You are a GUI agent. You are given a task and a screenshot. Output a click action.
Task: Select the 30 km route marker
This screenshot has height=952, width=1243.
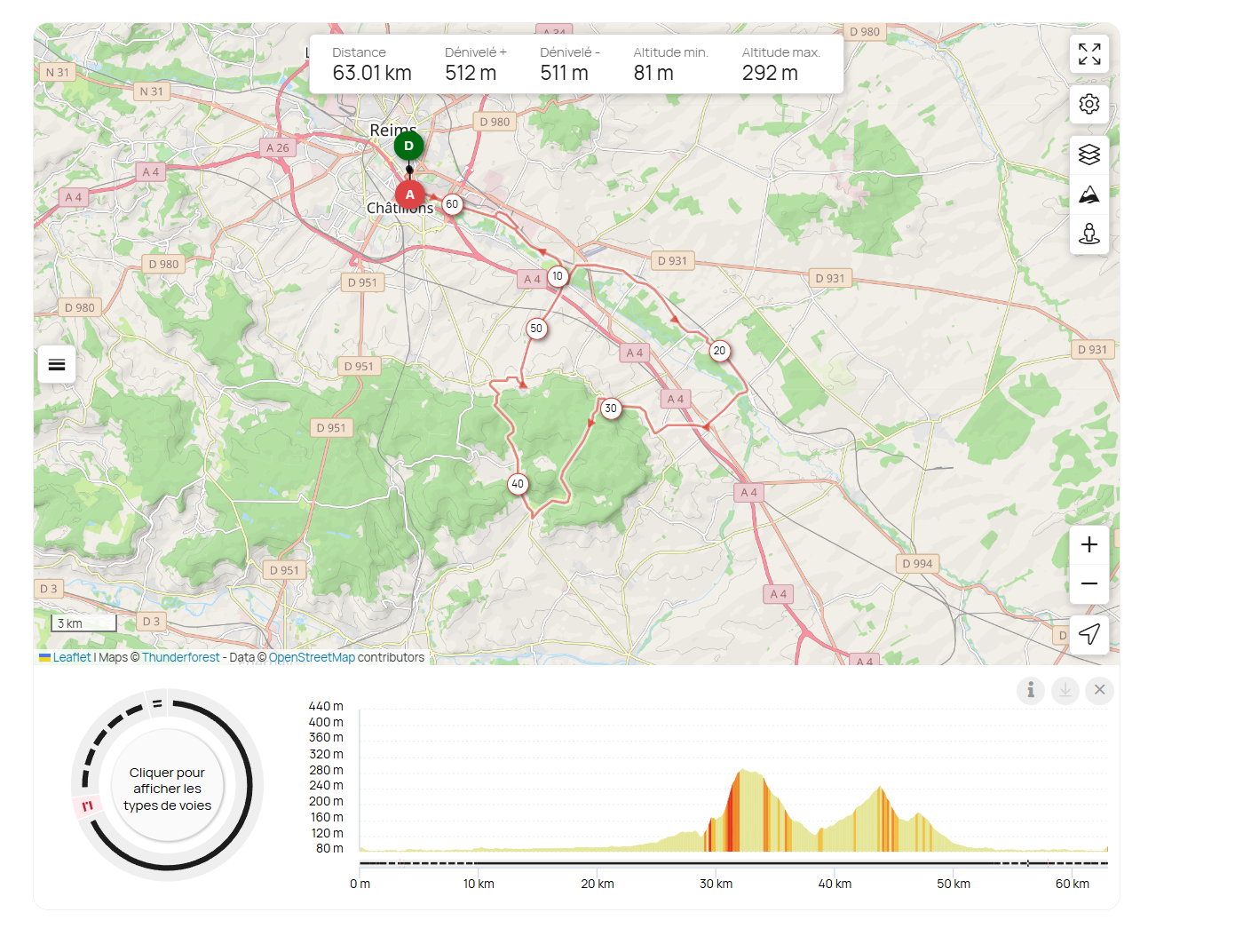click(x=611, y=409)
